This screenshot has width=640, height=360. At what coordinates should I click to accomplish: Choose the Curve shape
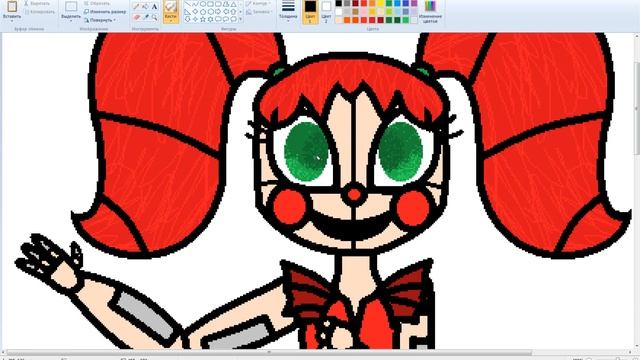(196, 4)
